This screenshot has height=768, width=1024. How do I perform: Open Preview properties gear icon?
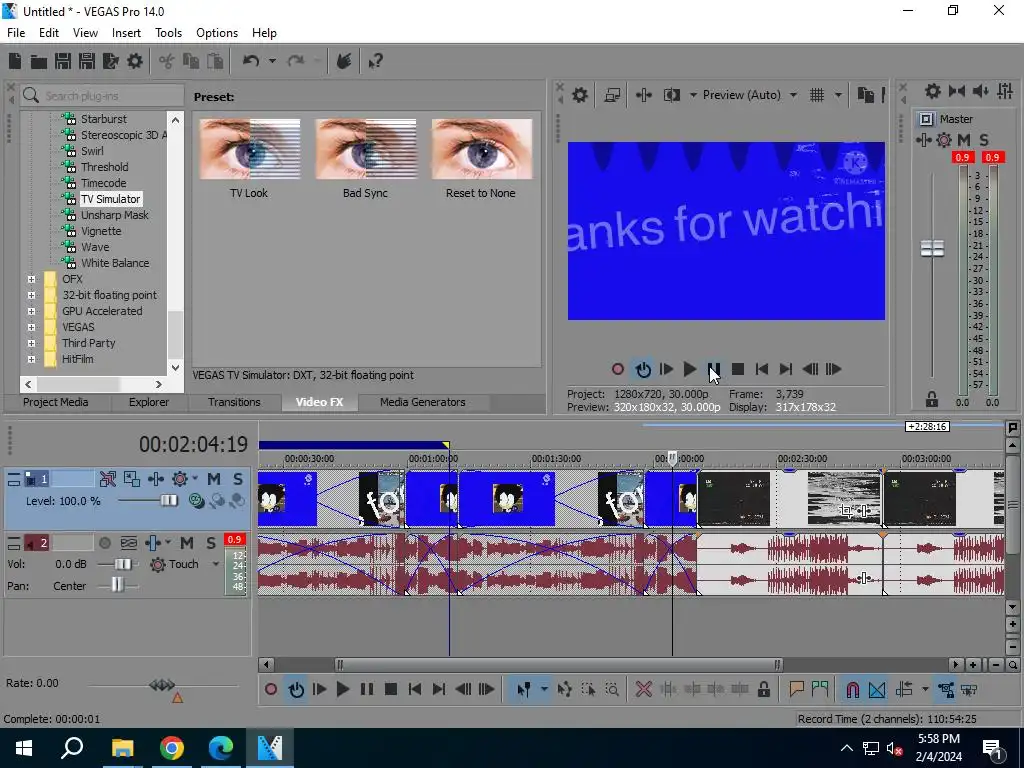point(579,95)
